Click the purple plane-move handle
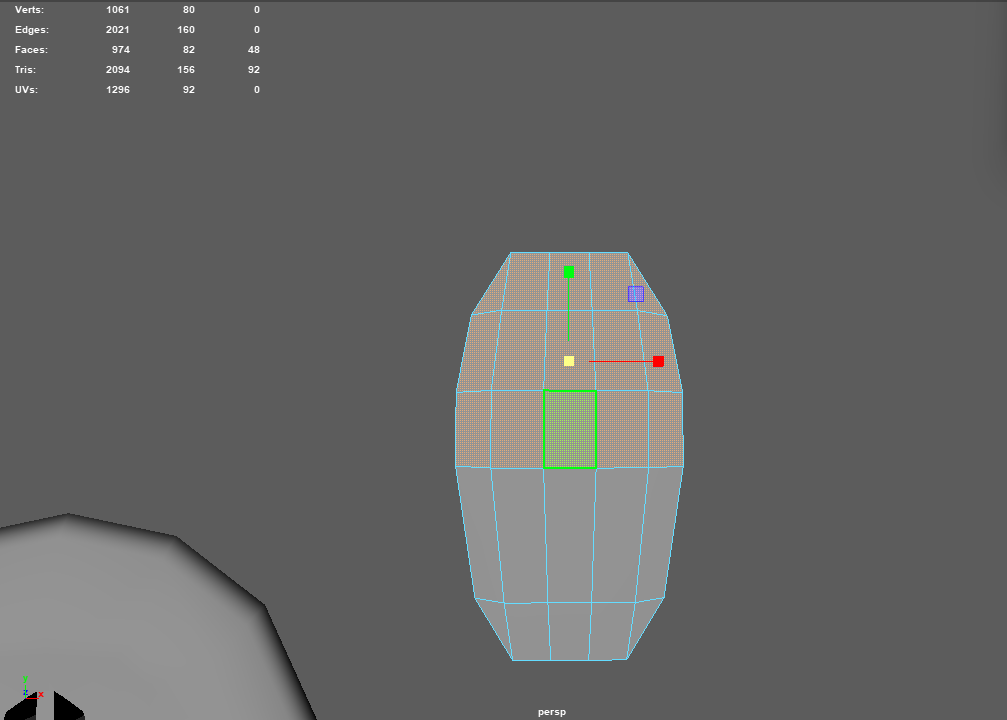1007x720 pixels. pyautogui.click(x=635, y=294)
